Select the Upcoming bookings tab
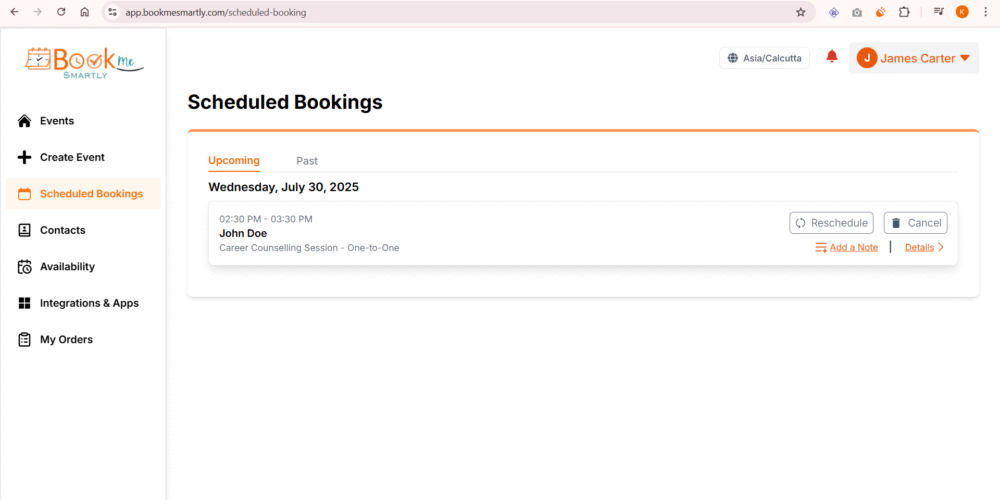The height and width of the screenshot is (500, 1000). (x=234, y=161)
